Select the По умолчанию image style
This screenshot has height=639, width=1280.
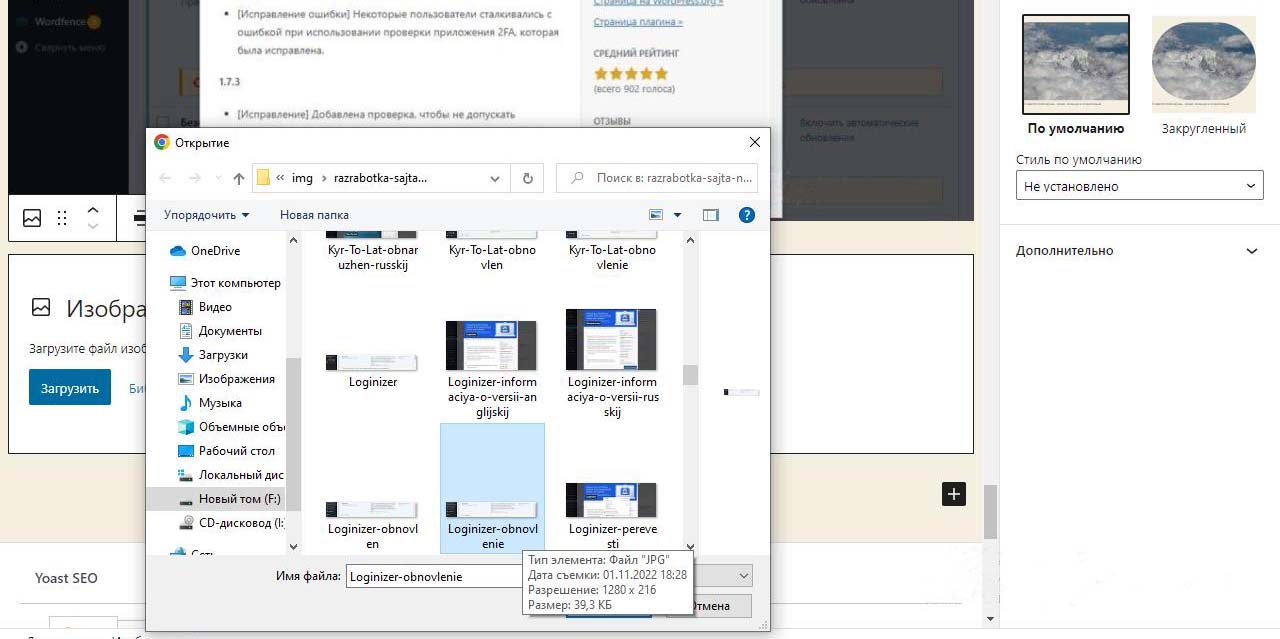[1075, 65]
